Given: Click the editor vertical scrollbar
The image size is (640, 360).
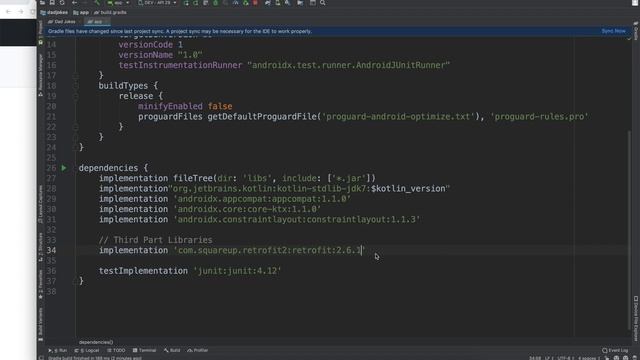Looking at the screenshot, I should (629, 229).
